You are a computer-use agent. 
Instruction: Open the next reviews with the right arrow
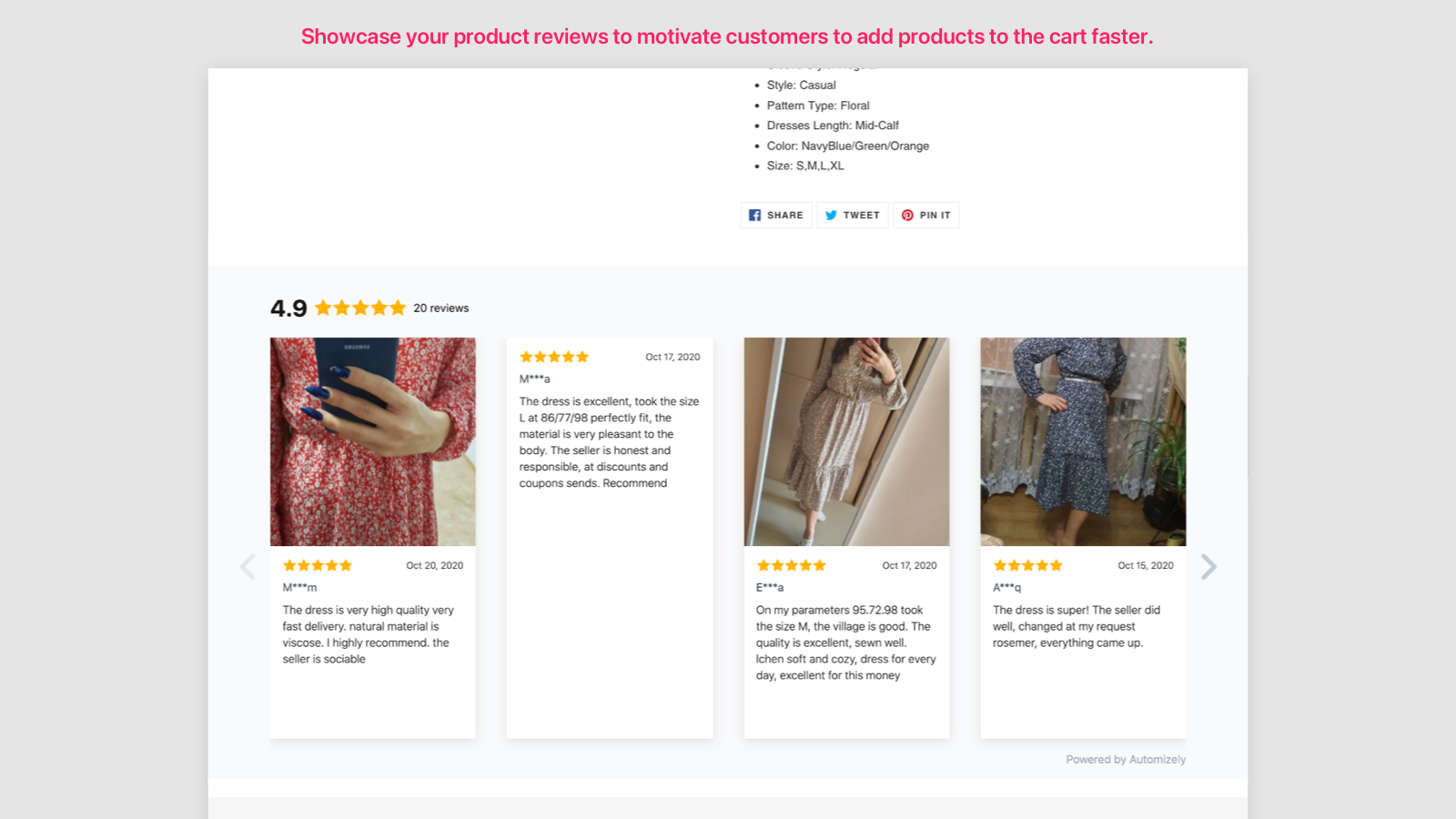(x=1209, y=566)
